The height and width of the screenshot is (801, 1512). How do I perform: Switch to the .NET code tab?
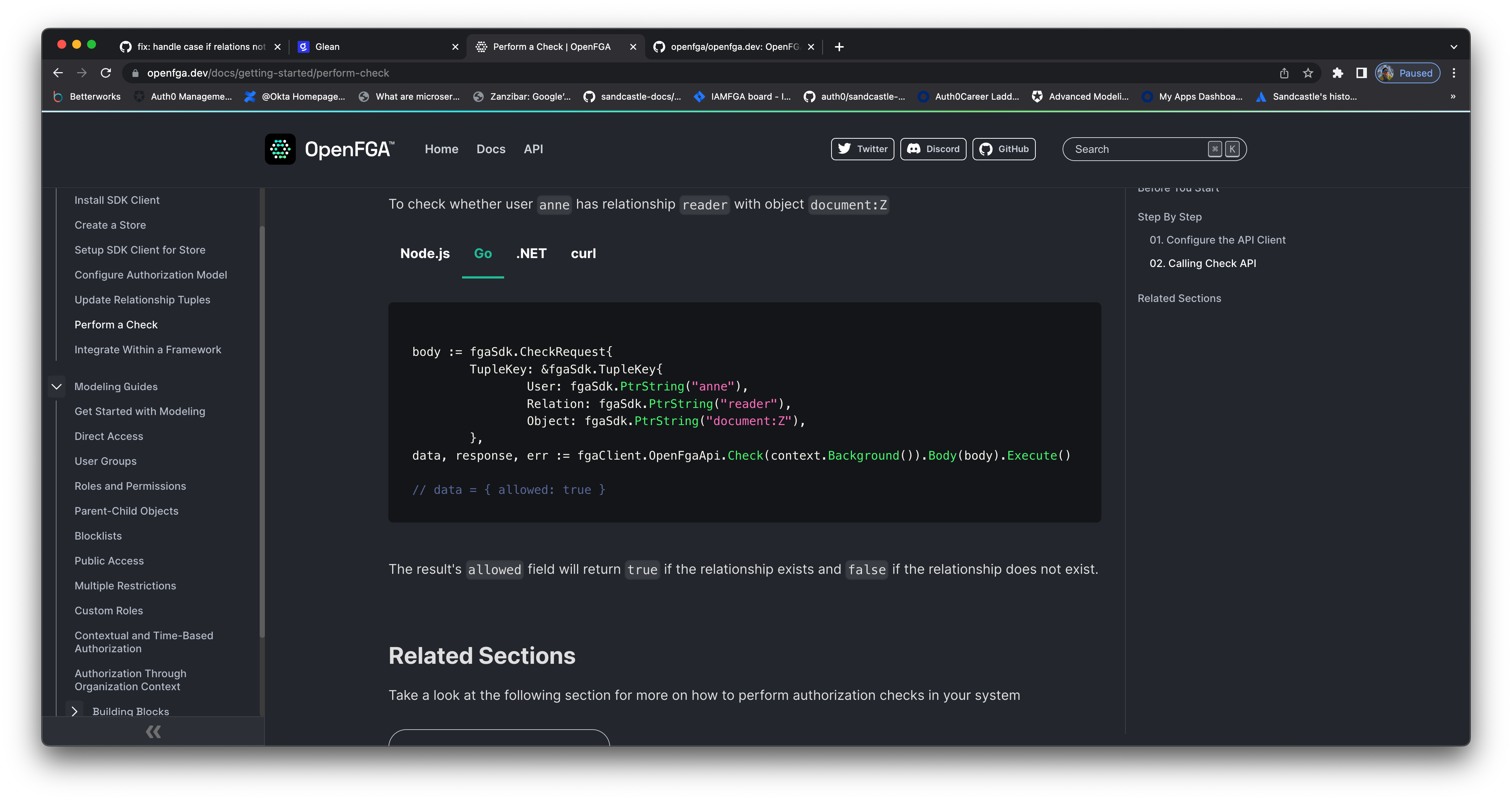pyautogui.click(x=531, y=254)
